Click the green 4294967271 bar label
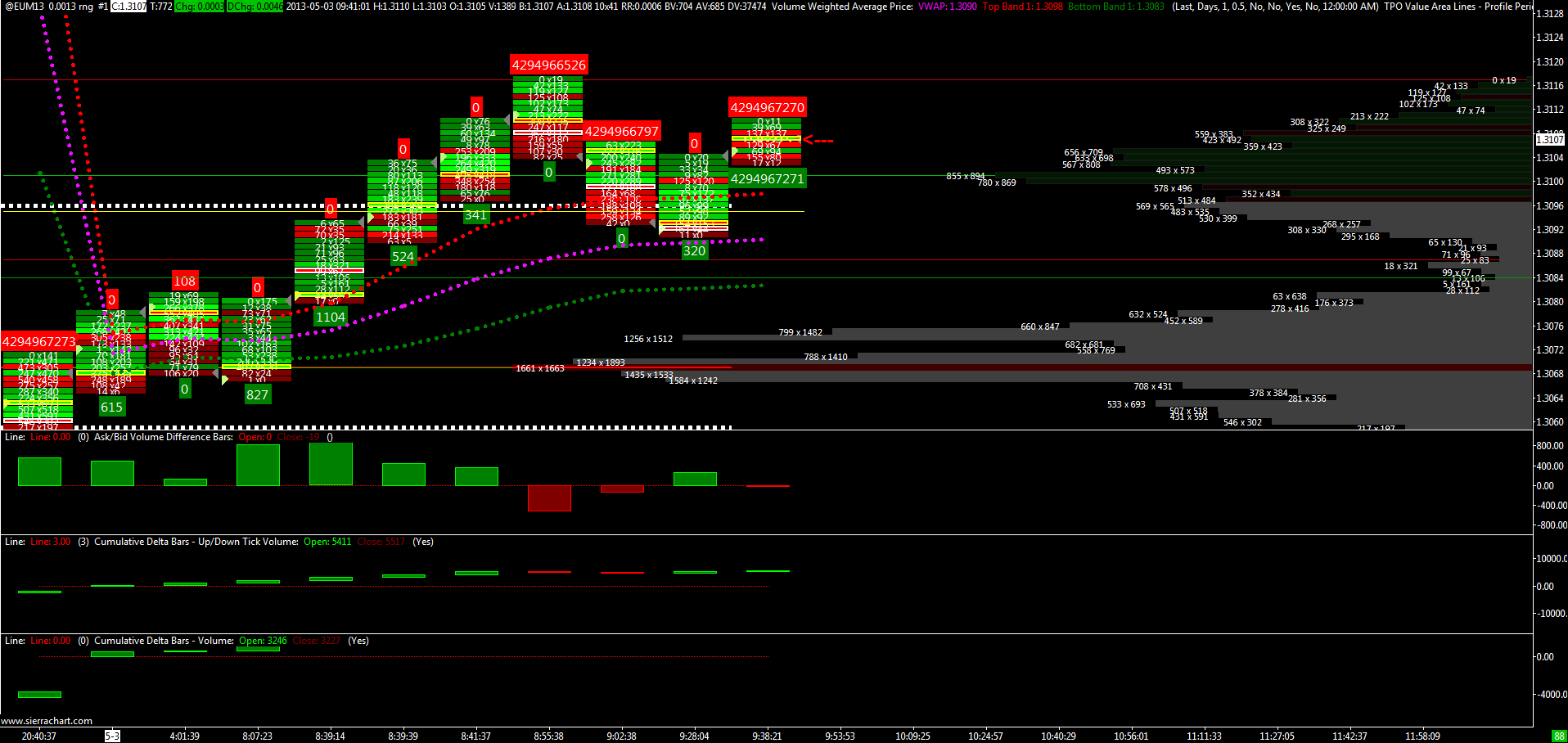This screenshot has width=1568, height=743. tap(767, 179)
